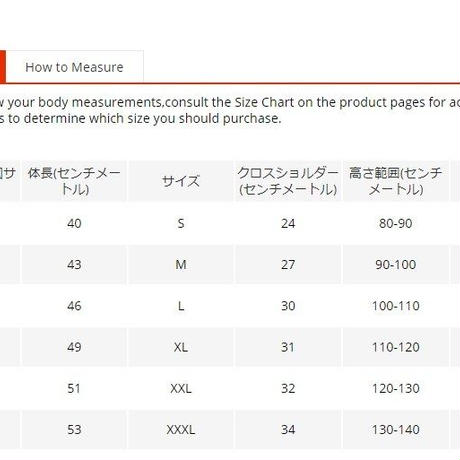460x460 pixels.
Task: Click the cross shoulder value 34
Action: click(x=288, y=430)
